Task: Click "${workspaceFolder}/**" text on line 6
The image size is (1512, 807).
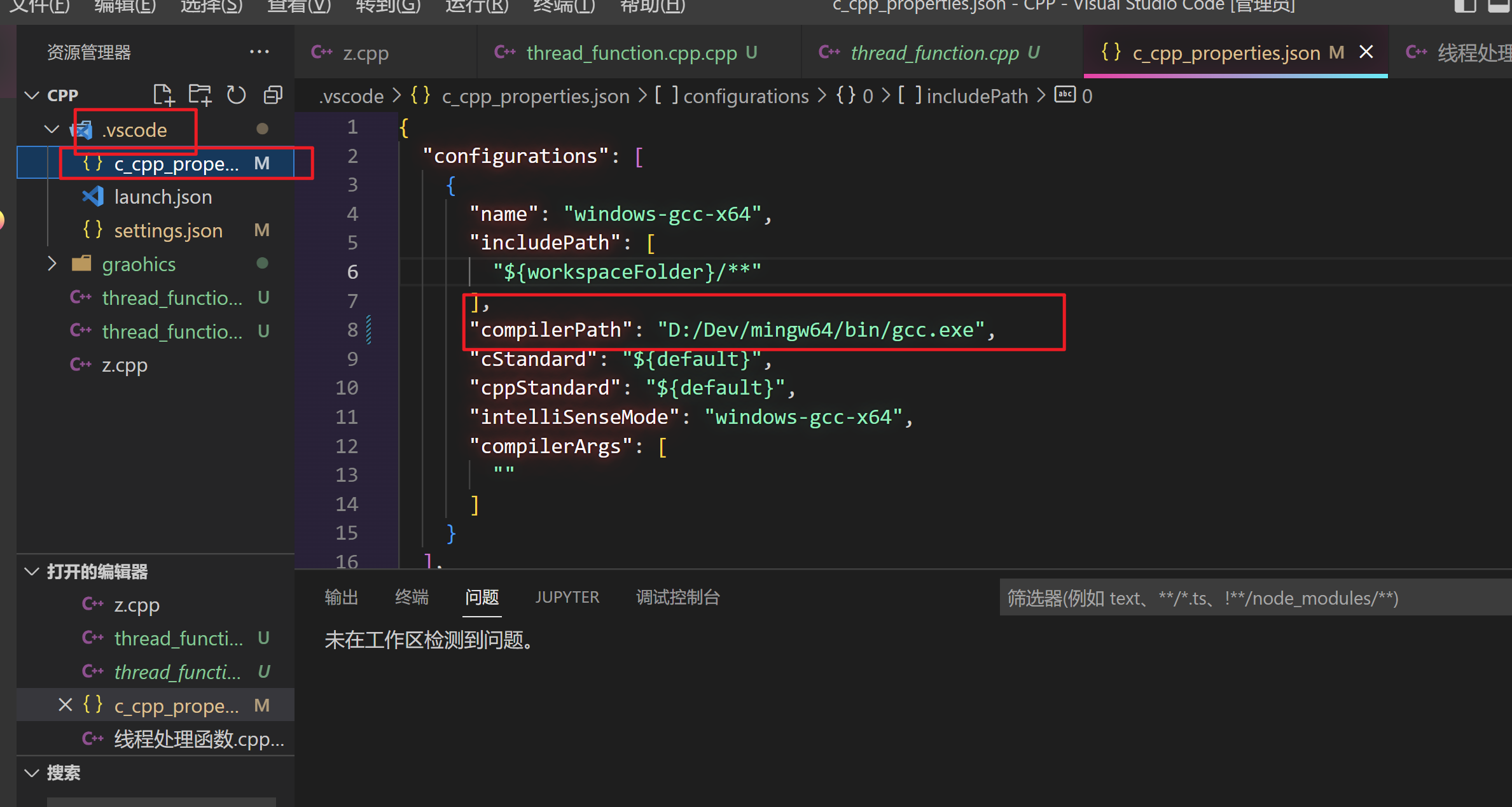Action: (627, 272)
